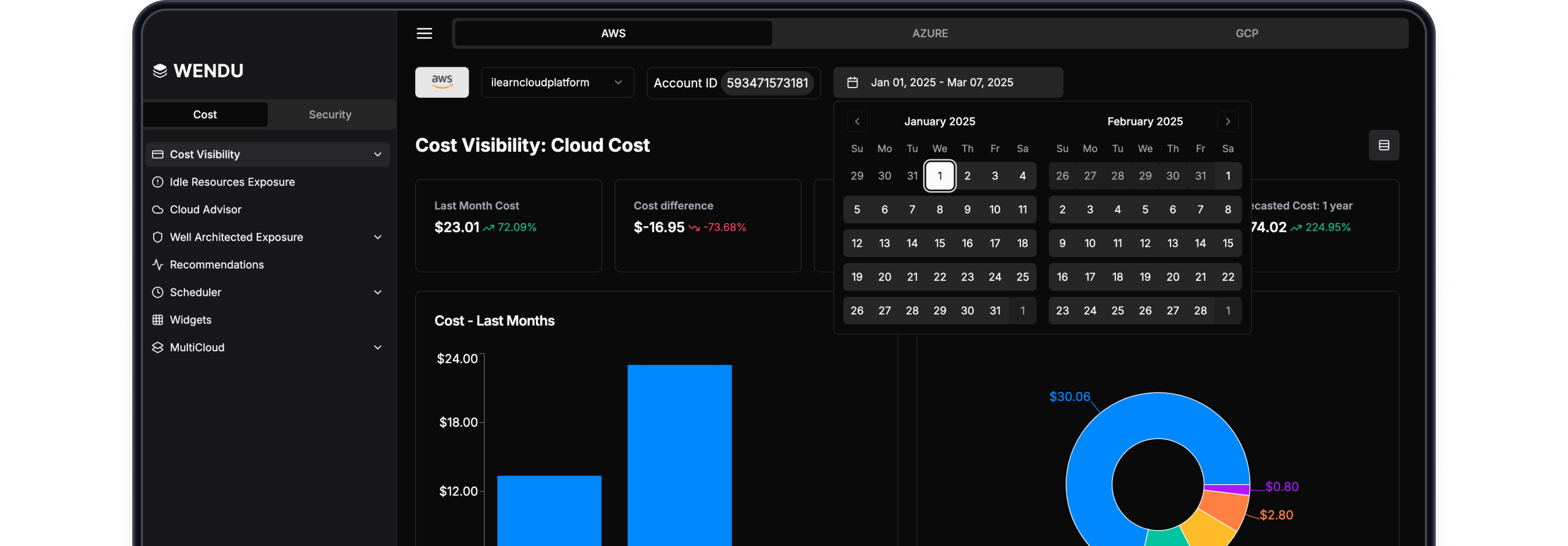Screen dimensions: 1568x546
Task: Click the Scheduler clock icon
Action: [157, 292]
